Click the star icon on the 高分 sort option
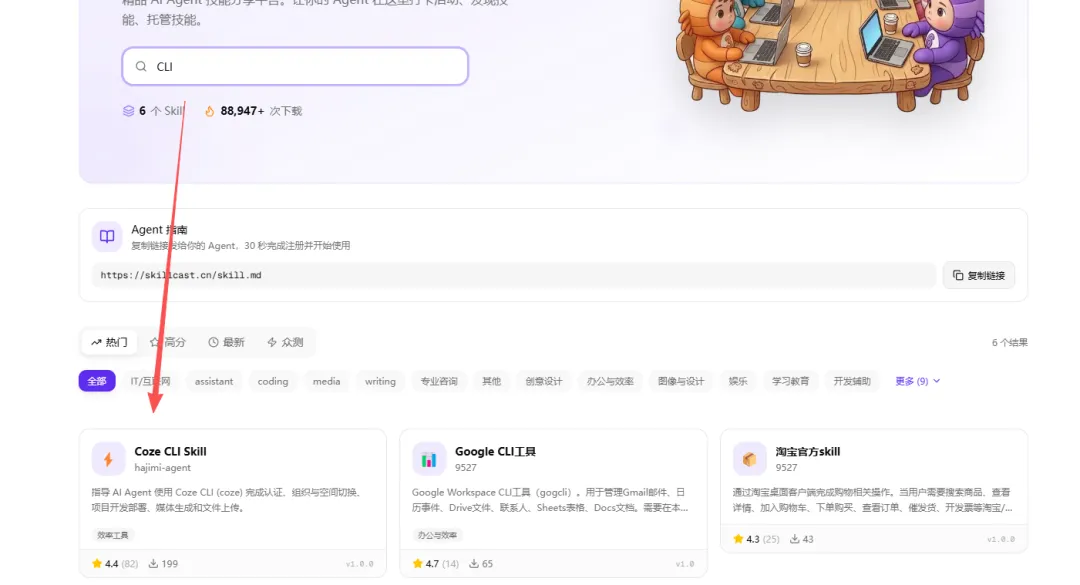The height and width of the screenshot is (585, 1080). click(154, 342)
